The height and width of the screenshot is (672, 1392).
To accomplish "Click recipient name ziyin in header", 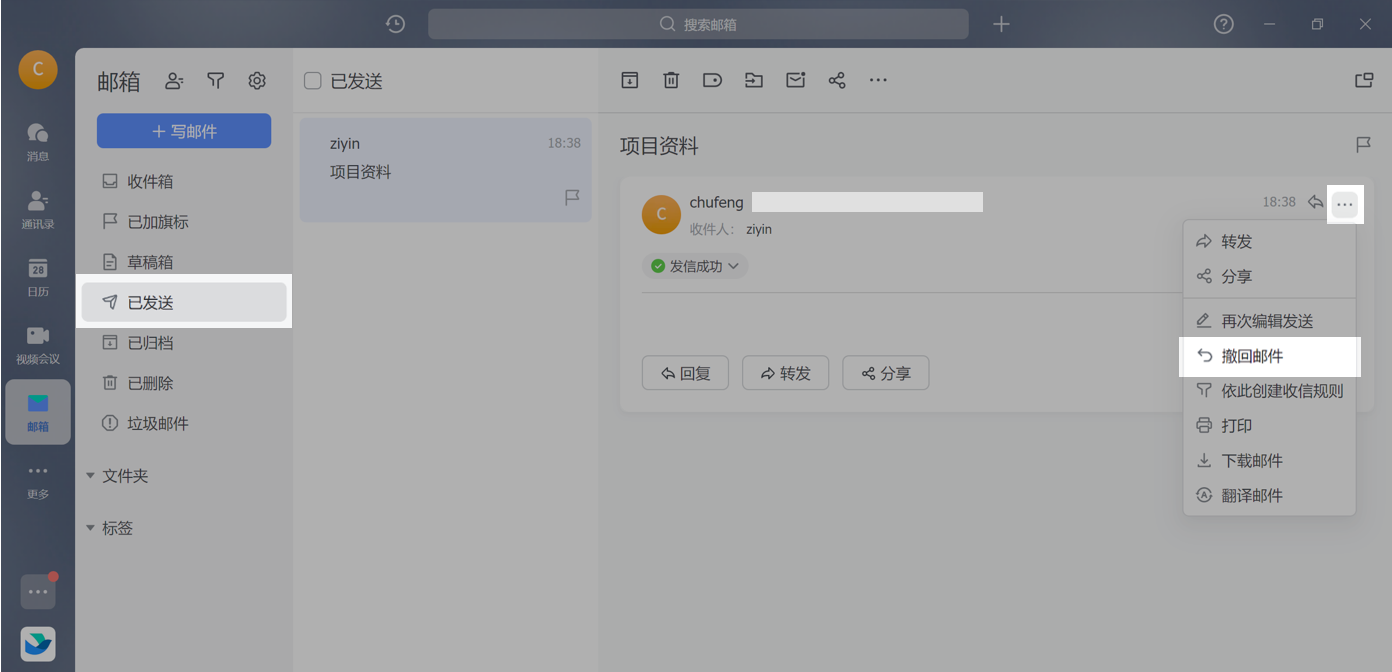I will (759, 230).
